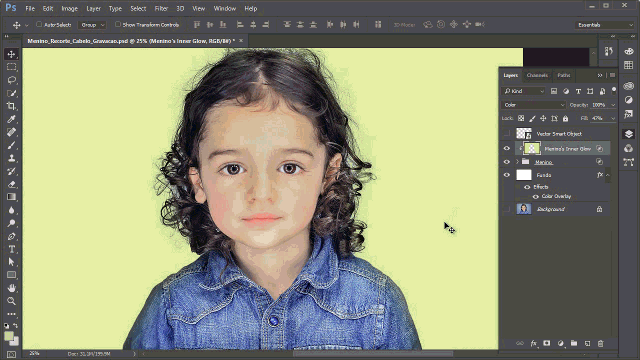Toggle Color Overlay effect visibility
This screenshot has height=360, width=640.
click(536, 196)
